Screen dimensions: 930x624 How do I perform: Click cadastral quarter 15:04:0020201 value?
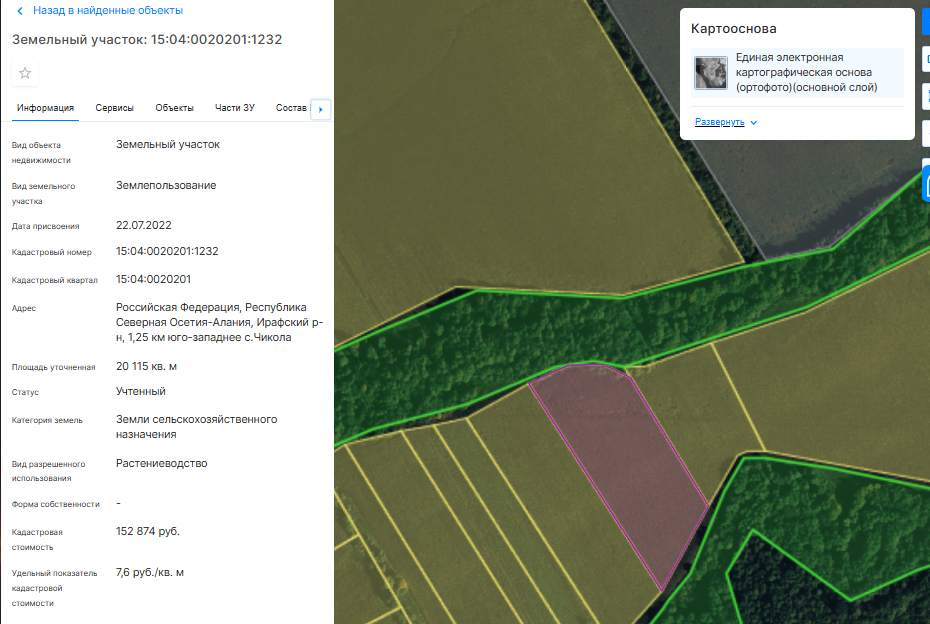154,279
